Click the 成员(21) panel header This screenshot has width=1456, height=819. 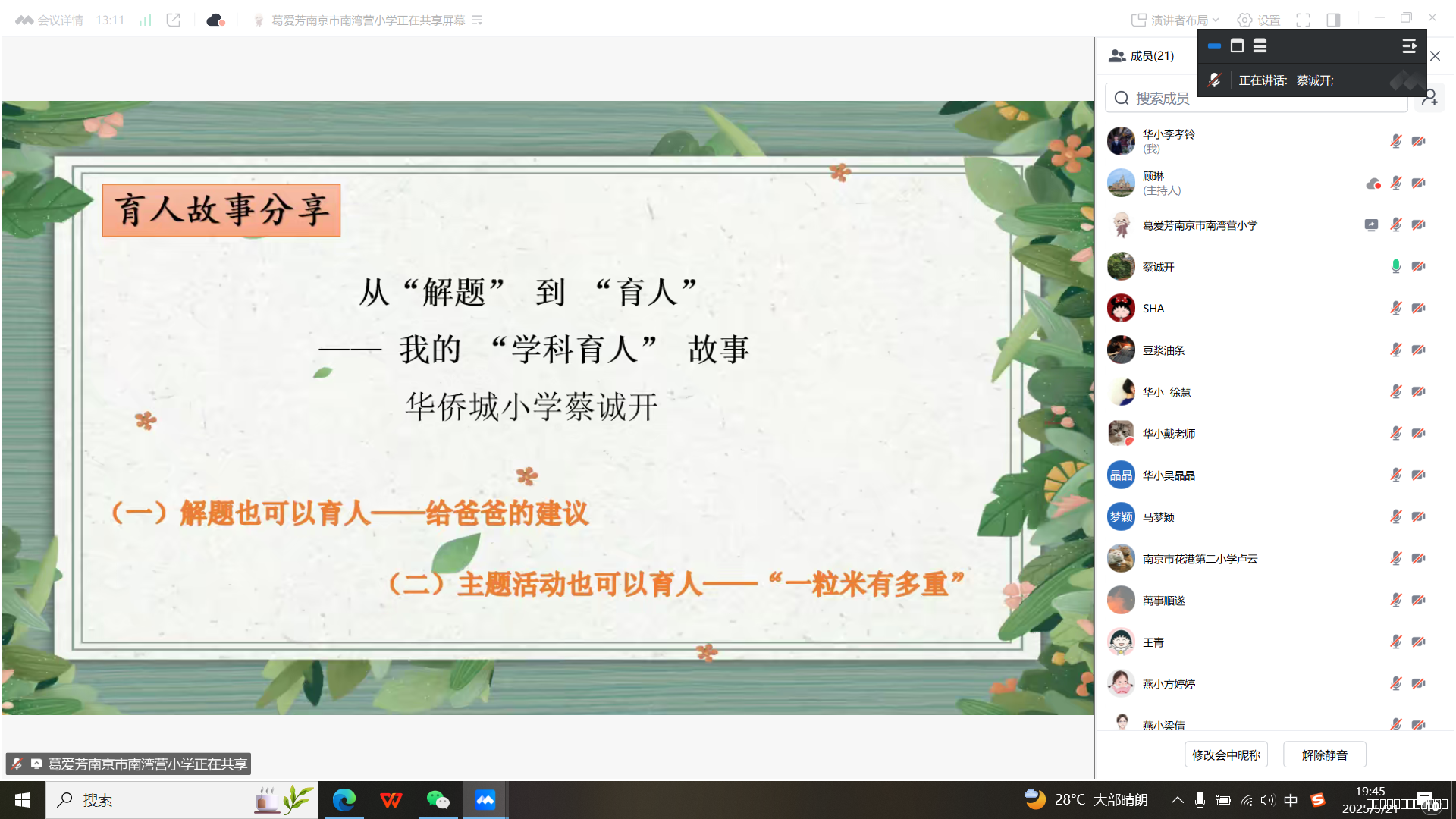pyautogui.click(x=1141, y=56)
